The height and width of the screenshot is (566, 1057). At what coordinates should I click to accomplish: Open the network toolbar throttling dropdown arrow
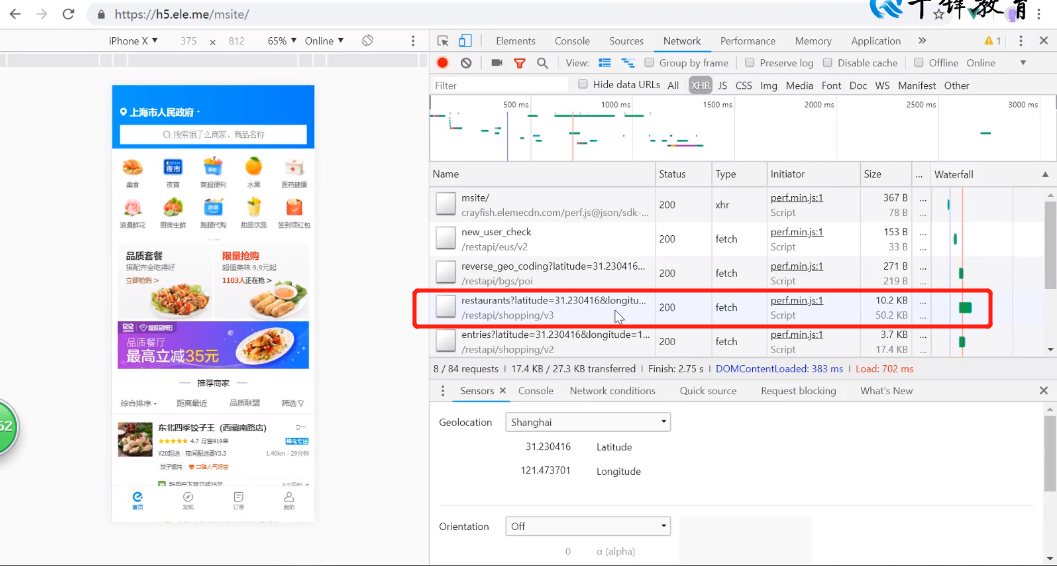[1023, 63]
